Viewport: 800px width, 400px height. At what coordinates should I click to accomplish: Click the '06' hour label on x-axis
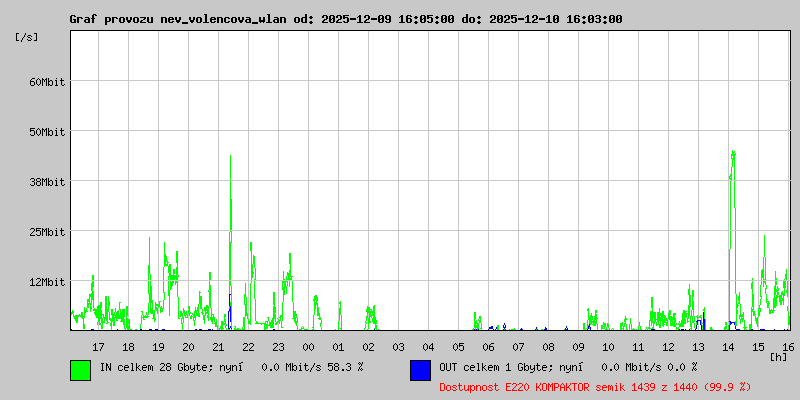[x=488, y=347]
